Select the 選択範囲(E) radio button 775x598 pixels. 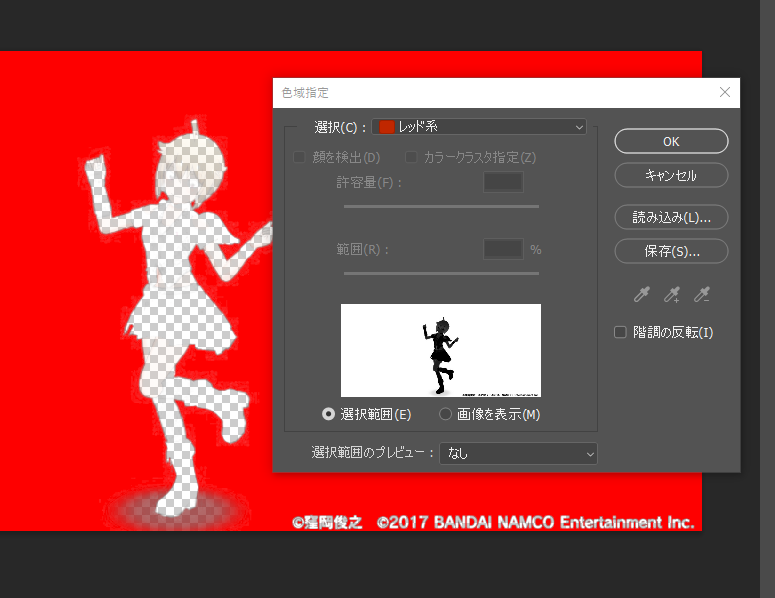click(328, 414)
